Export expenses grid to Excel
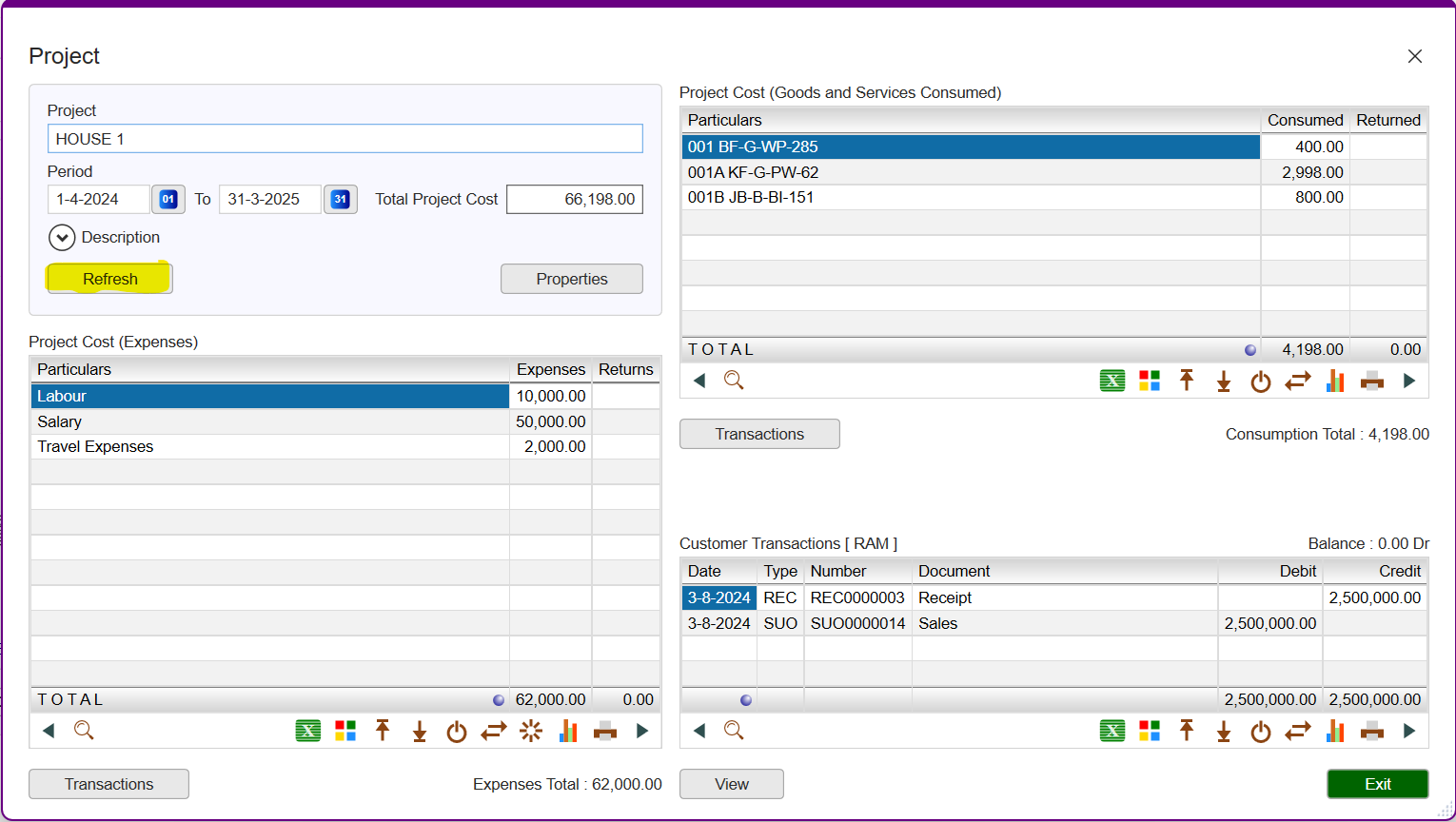1456x822 pixels. (307, 731)
